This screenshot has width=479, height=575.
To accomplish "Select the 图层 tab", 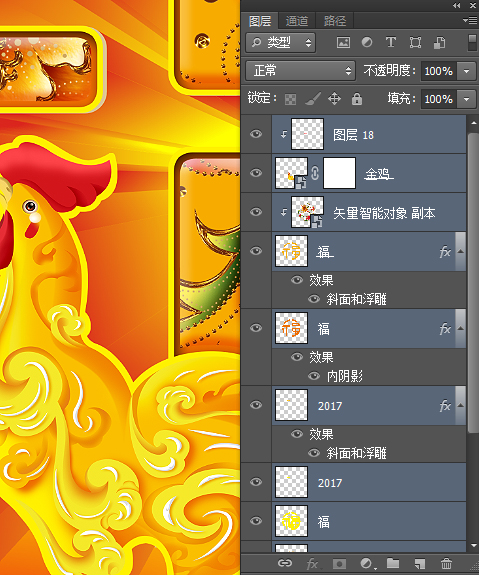I will 260,21.
